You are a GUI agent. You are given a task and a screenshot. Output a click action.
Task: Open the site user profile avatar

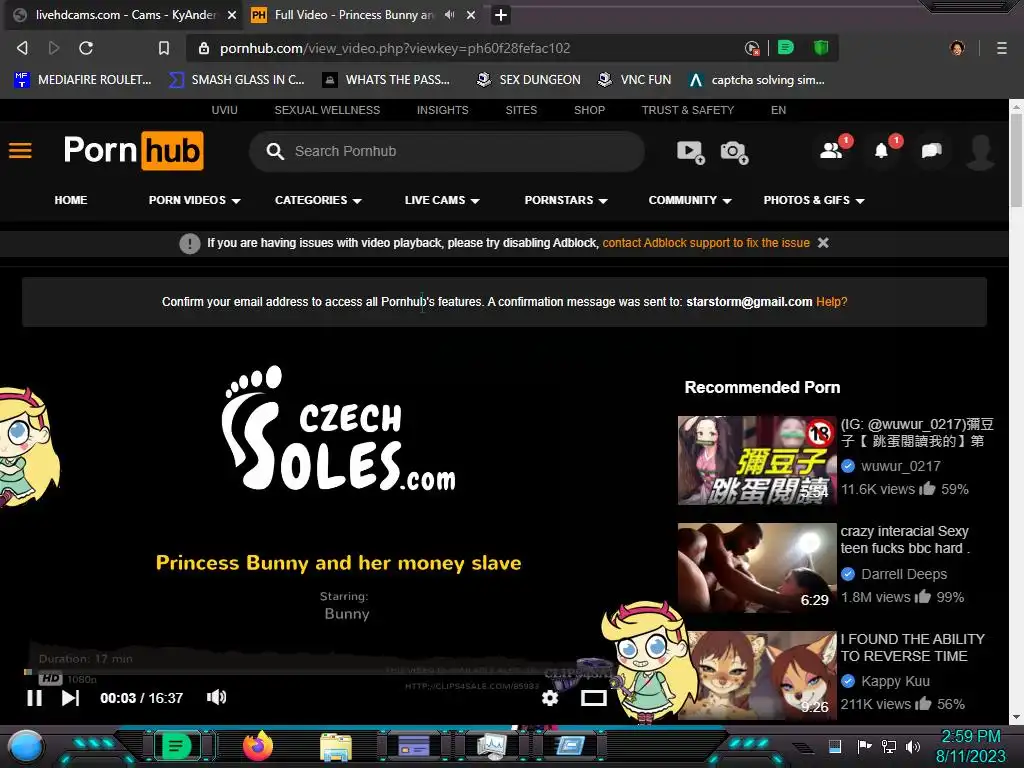(x=981, y=152)
